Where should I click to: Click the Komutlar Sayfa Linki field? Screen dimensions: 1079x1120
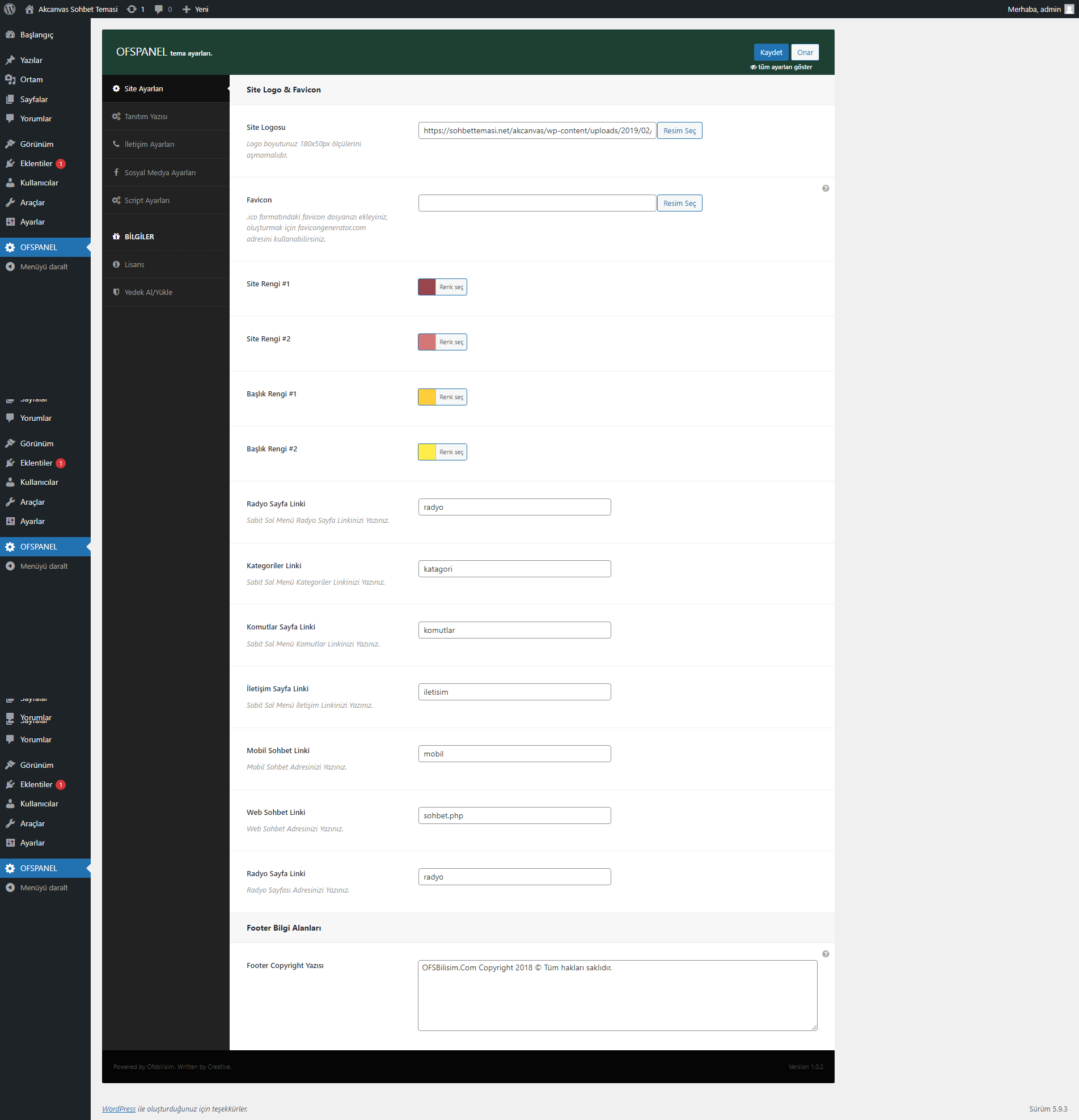(514, 630)
